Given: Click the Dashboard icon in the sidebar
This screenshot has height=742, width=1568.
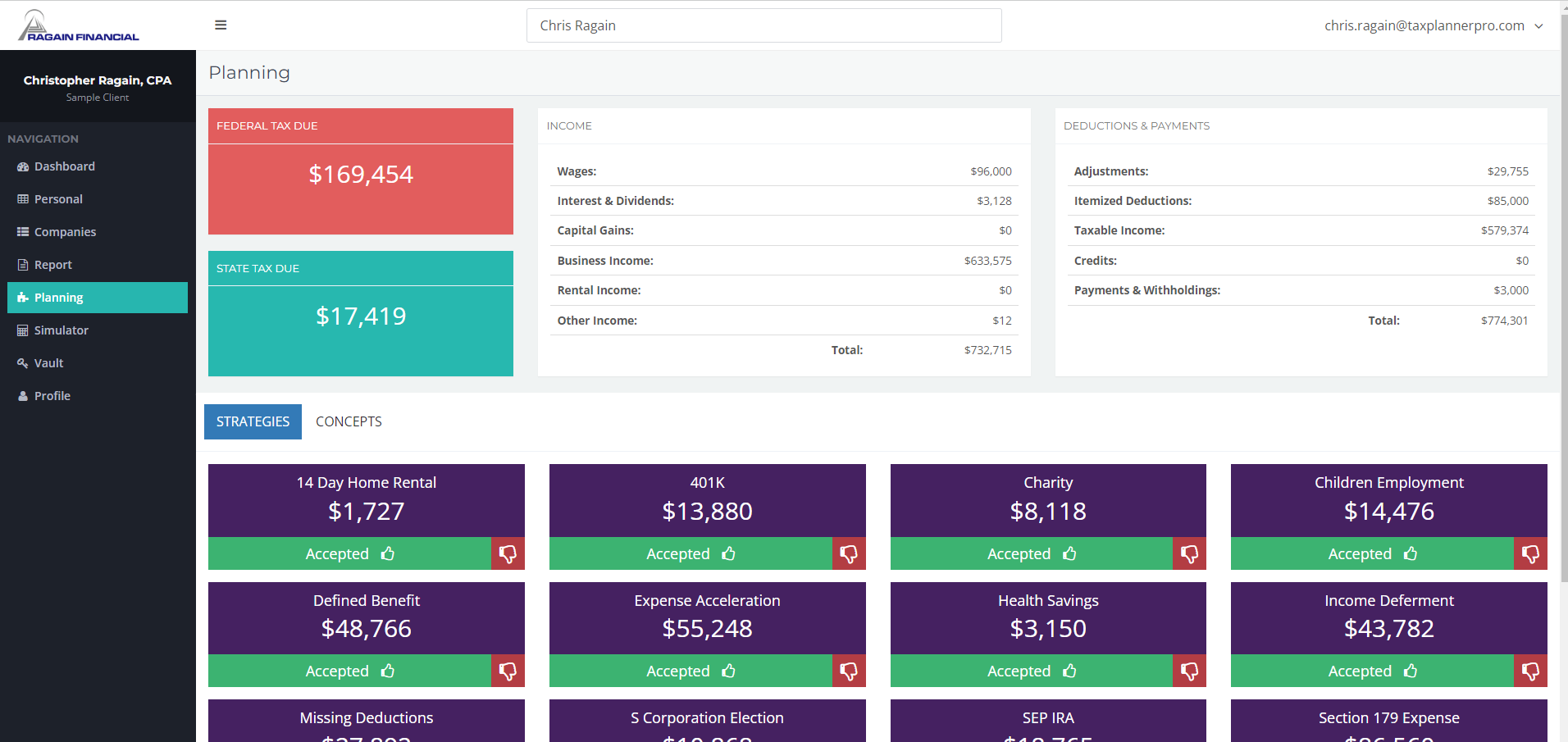Looking at the screenshot, I should click(x=23, y=166).
